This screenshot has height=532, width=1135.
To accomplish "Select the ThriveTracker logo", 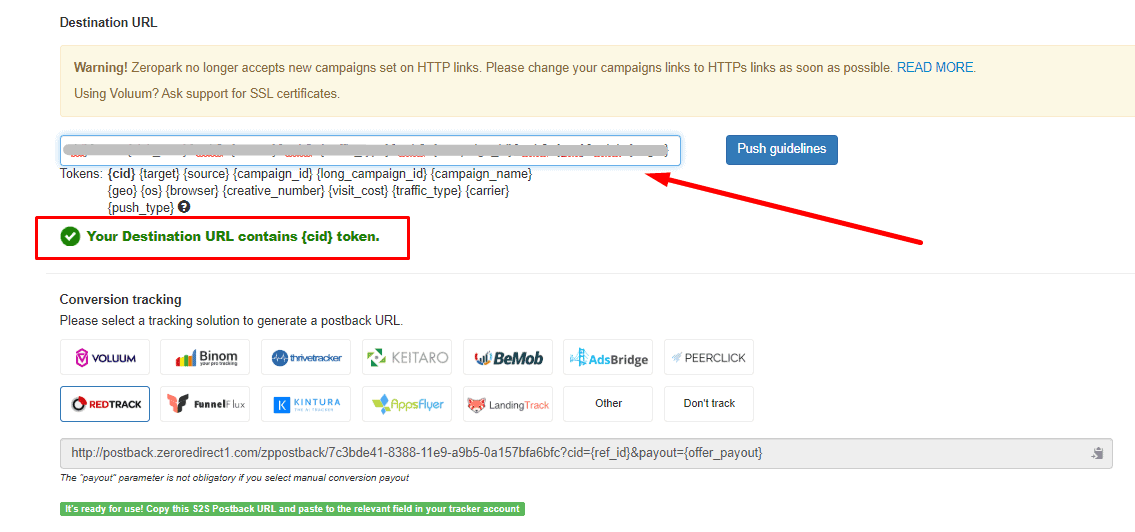I will 306,357.
